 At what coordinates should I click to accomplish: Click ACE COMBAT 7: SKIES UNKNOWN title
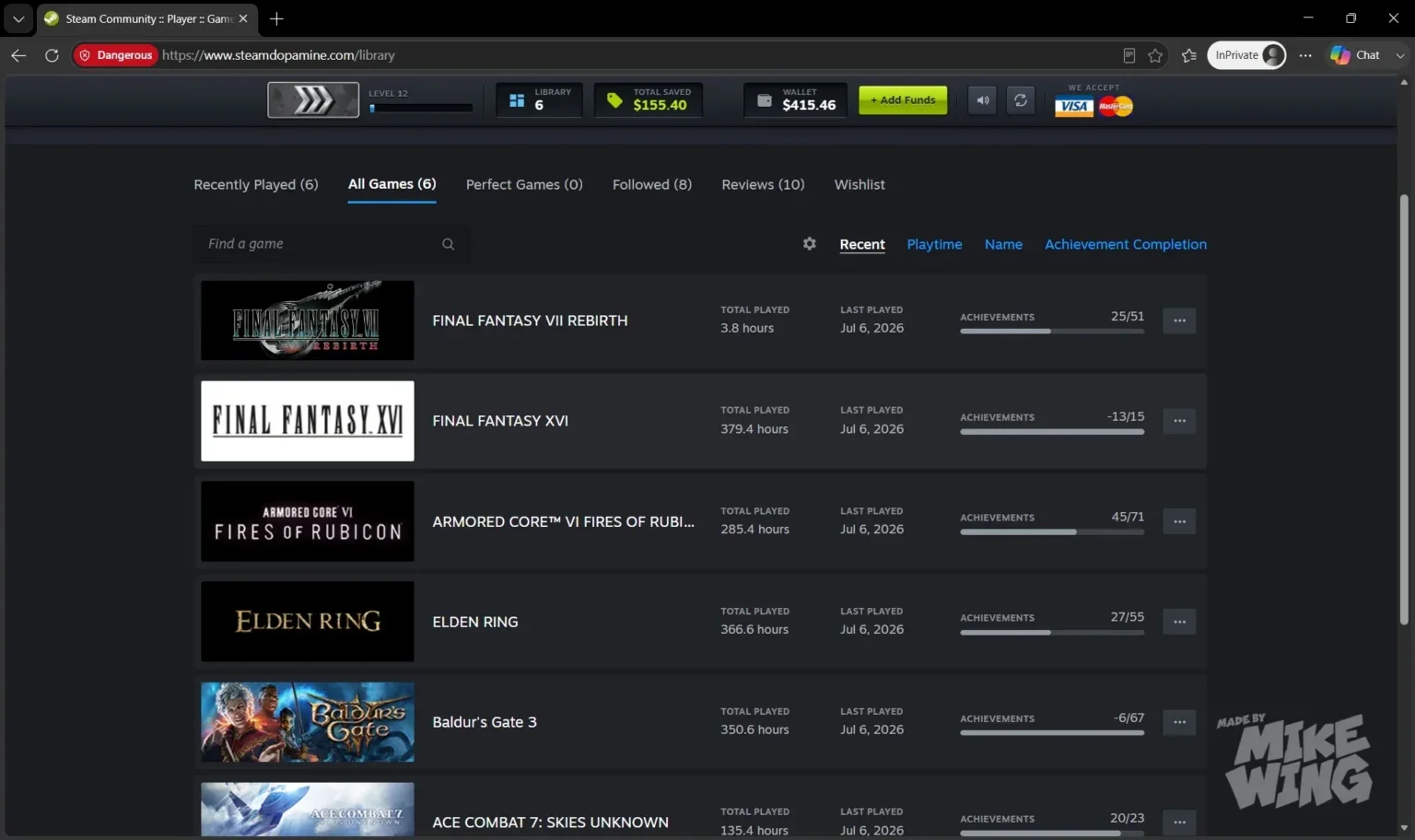tap(551, 822)
